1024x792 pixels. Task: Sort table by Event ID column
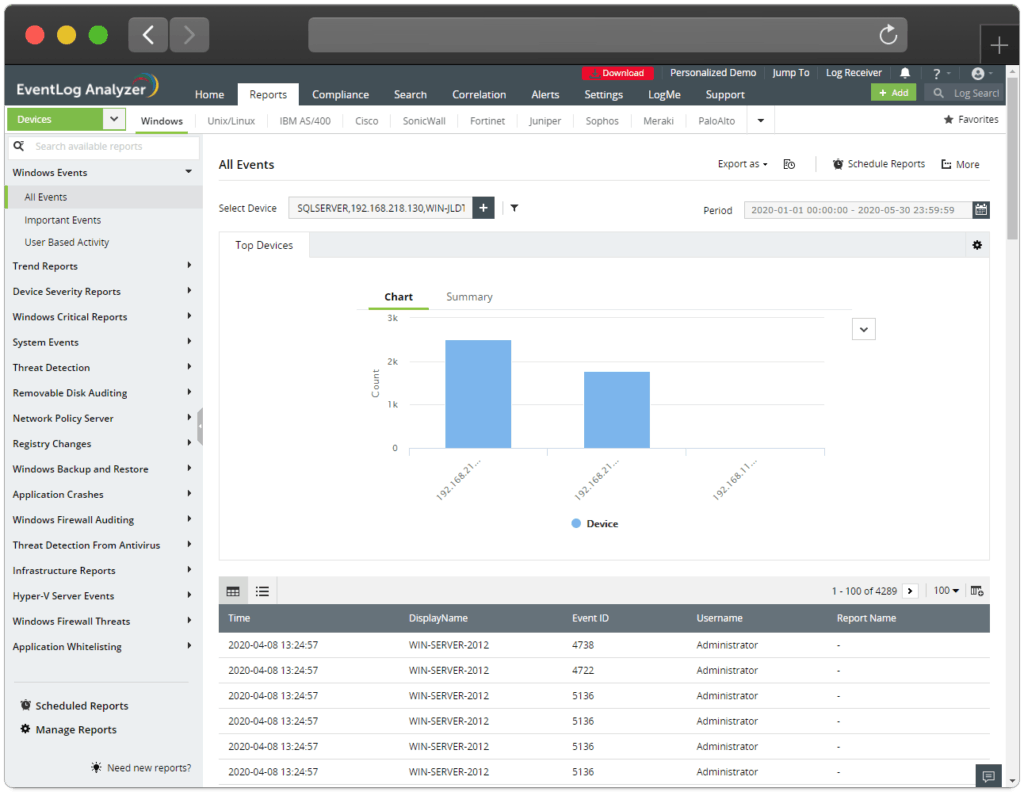(x=590, y=618)
